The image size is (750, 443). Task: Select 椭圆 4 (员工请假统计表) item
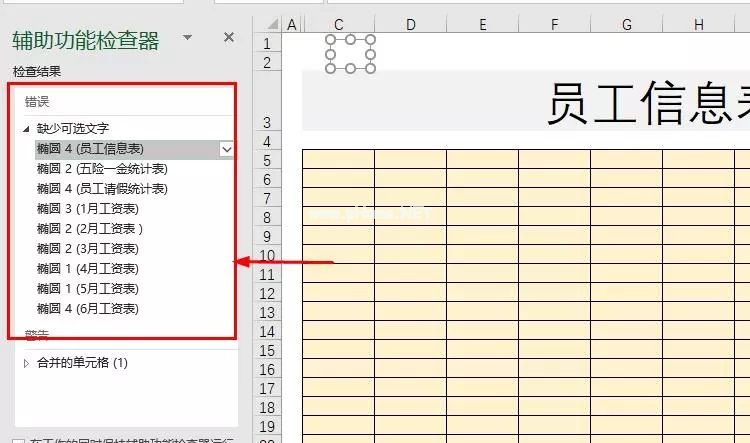[x=102, y=189]
